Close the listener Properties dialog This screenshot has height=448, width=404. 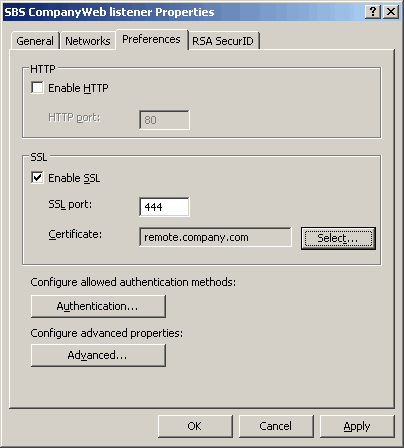391,12
